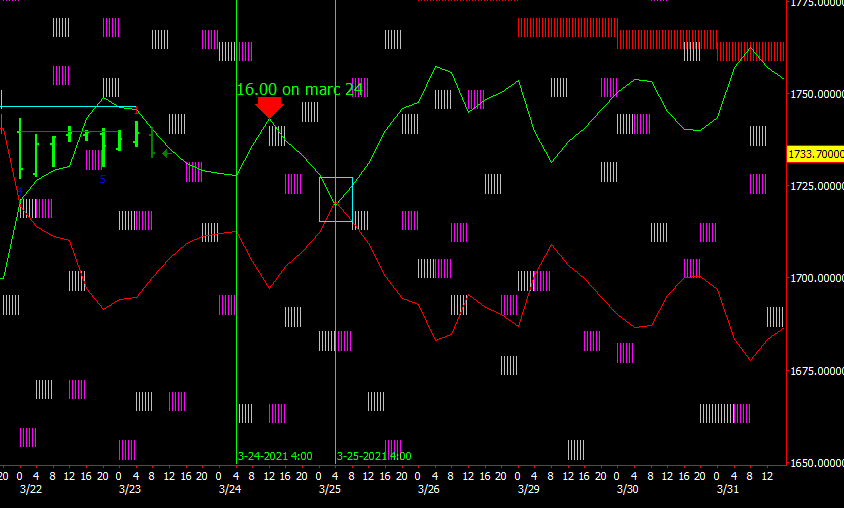844x508 pixels.
Task: Click the small green left arrow near price bars
Action: click(x=167, y=153)
